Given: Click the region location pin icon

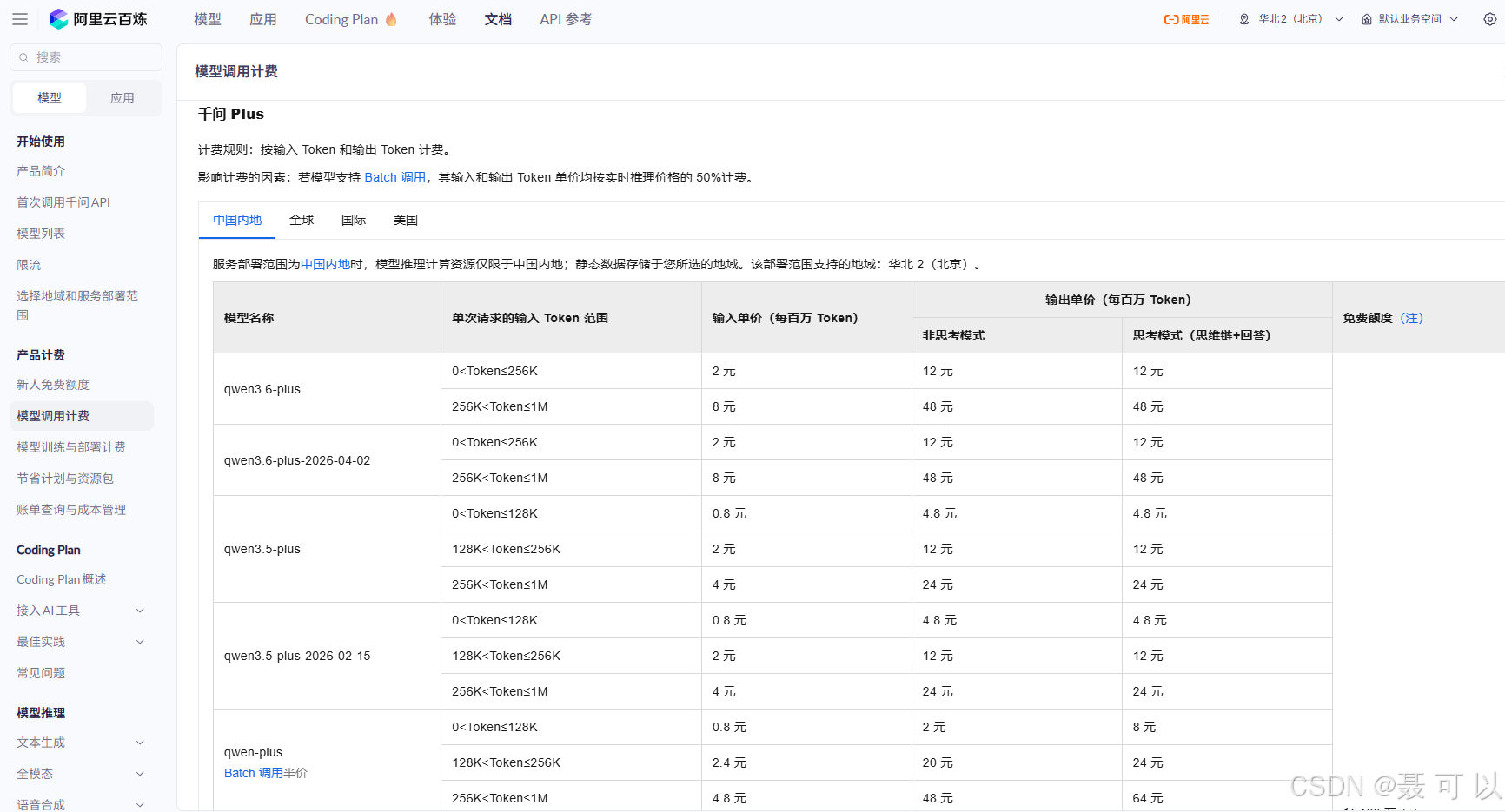Looking at the screenshot, I should coord(1244,19).
